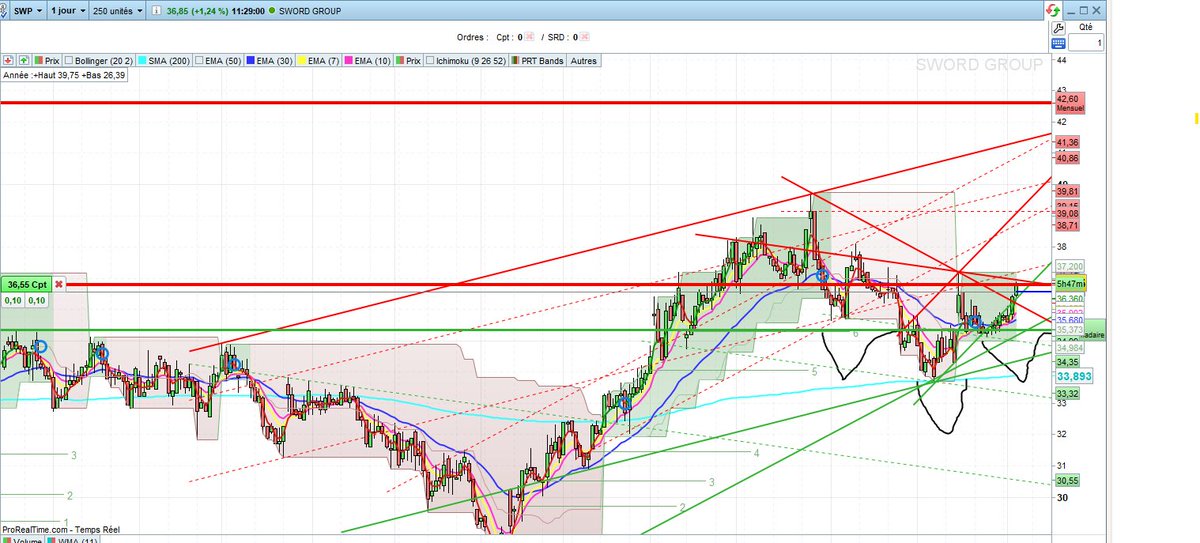Click the green up-arrow indicator icon
1200x543 pixels.
(x=25, y=60)
